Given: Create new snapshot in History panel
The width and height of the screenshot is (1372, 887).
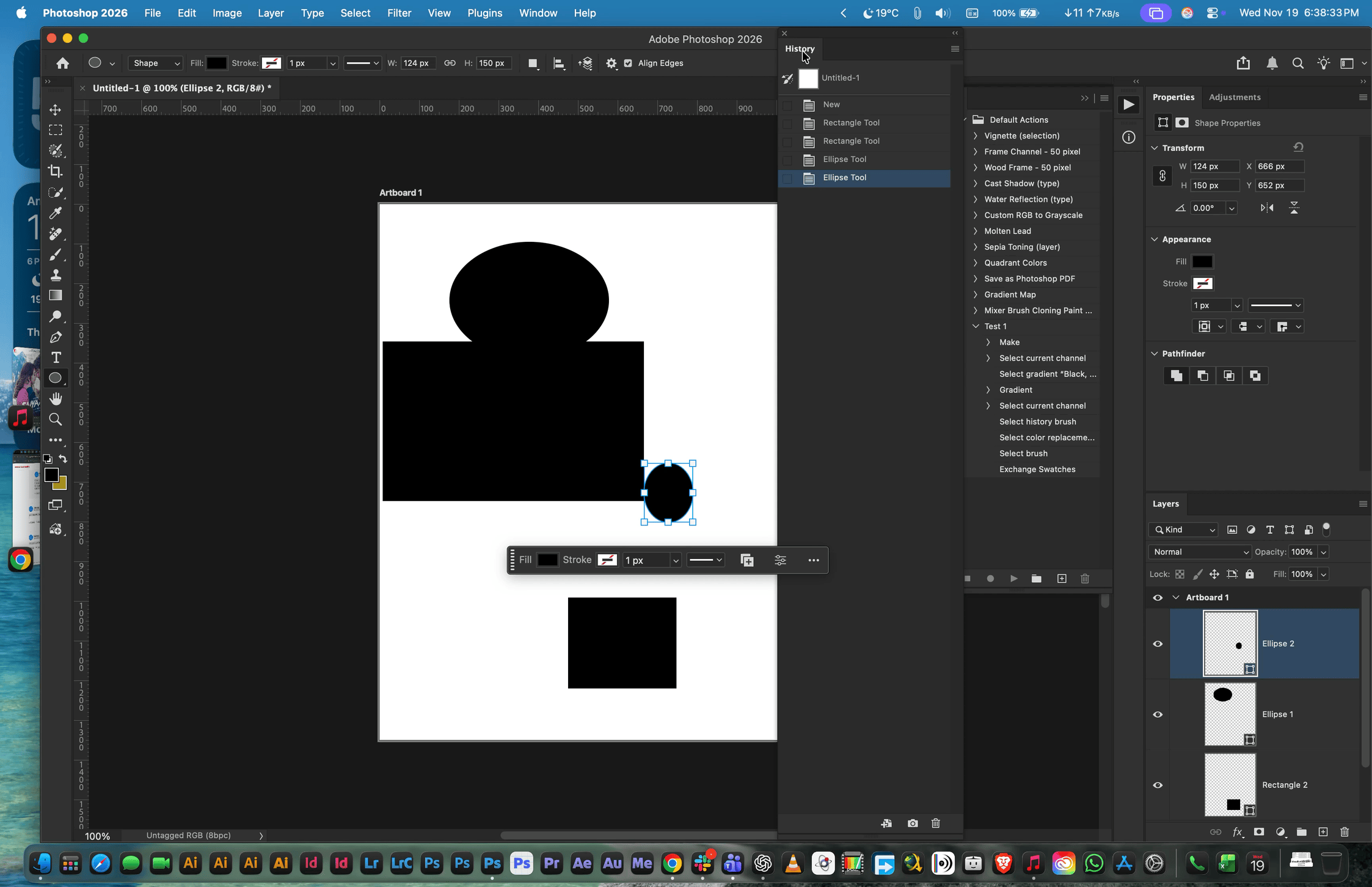Looking at the screenshot, I should (x=913, y=823).
